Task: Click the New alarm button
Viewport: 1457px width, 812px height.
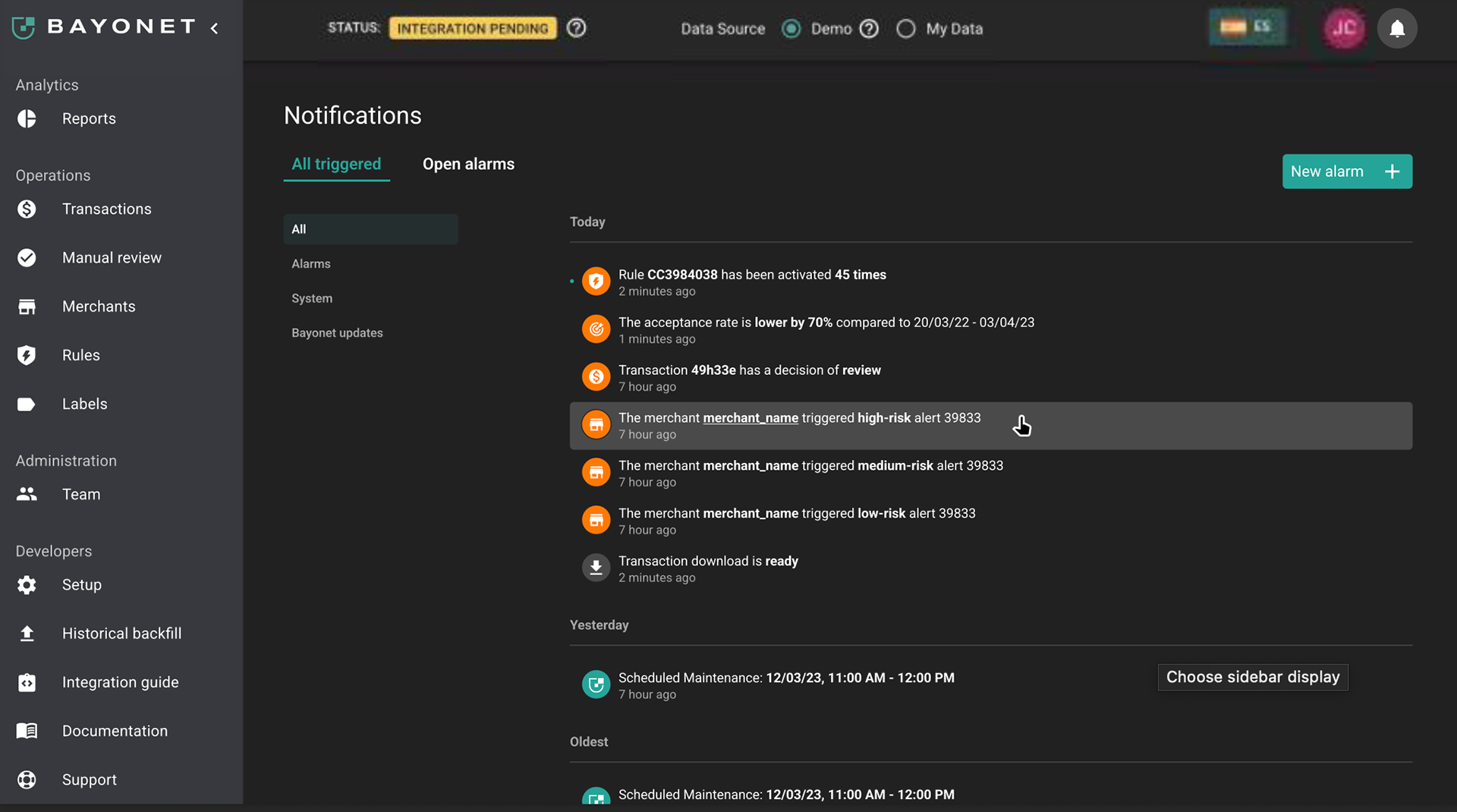Action: click(1347, 172)
